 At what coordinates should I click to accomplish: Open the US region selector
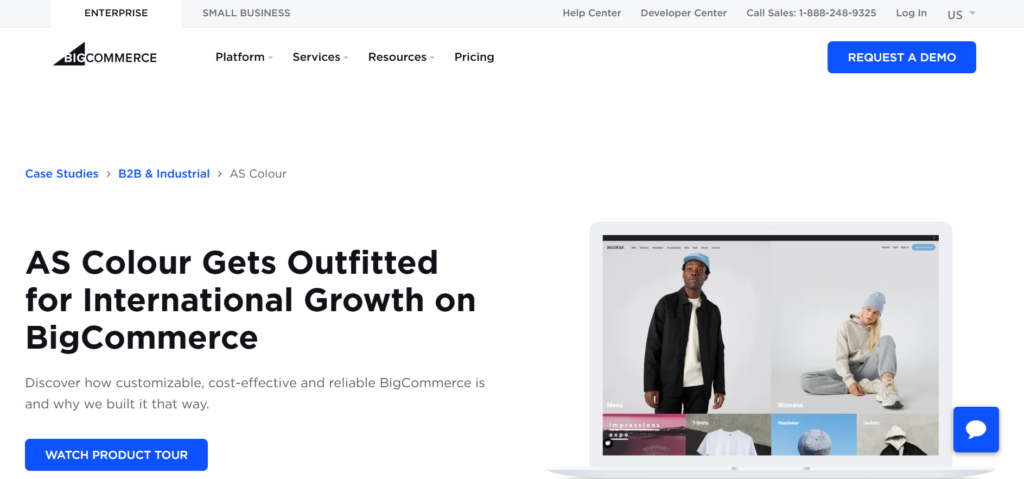click(x=961, y=14)
